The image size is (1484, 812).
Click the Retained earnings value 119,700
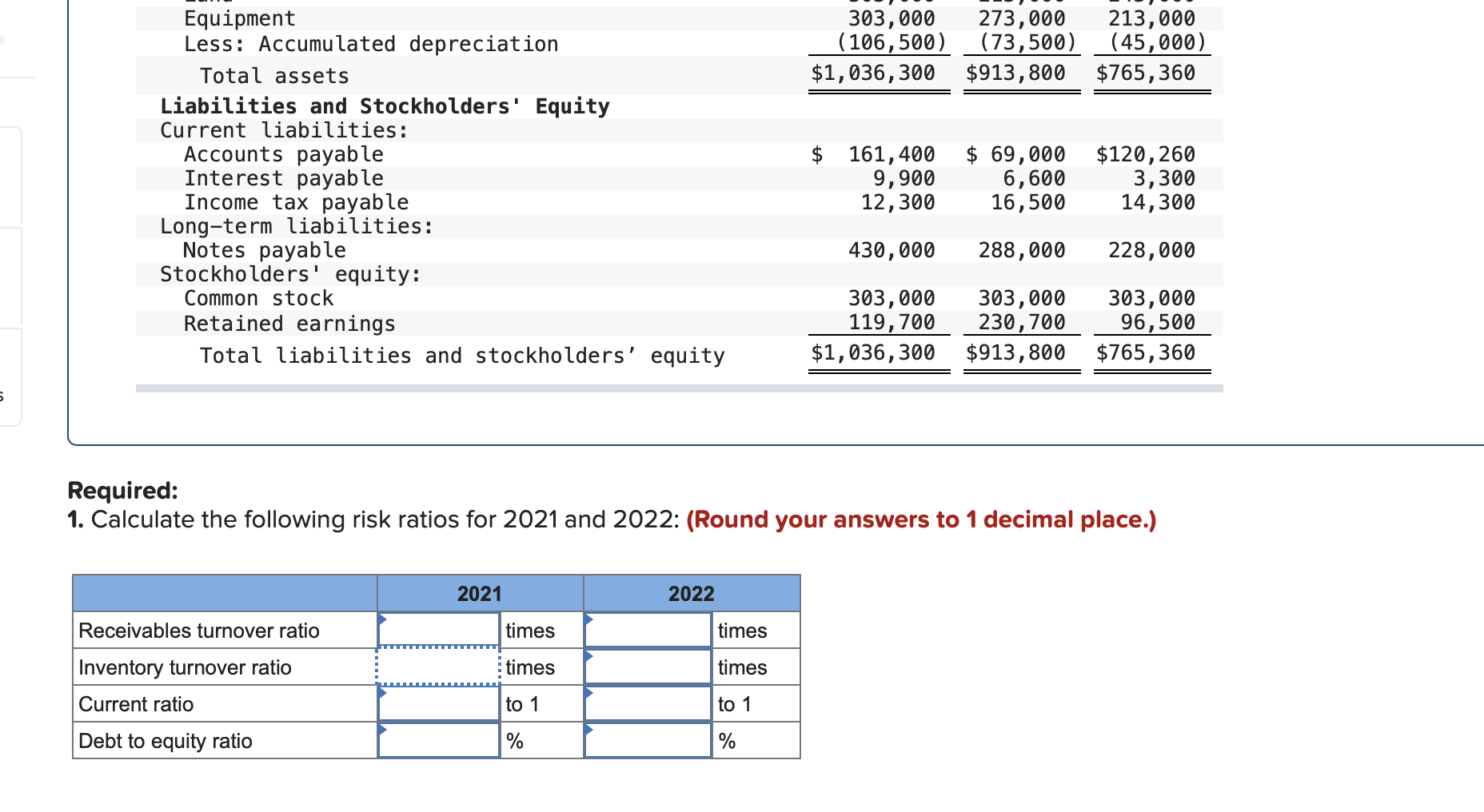[x=892, y=322]
